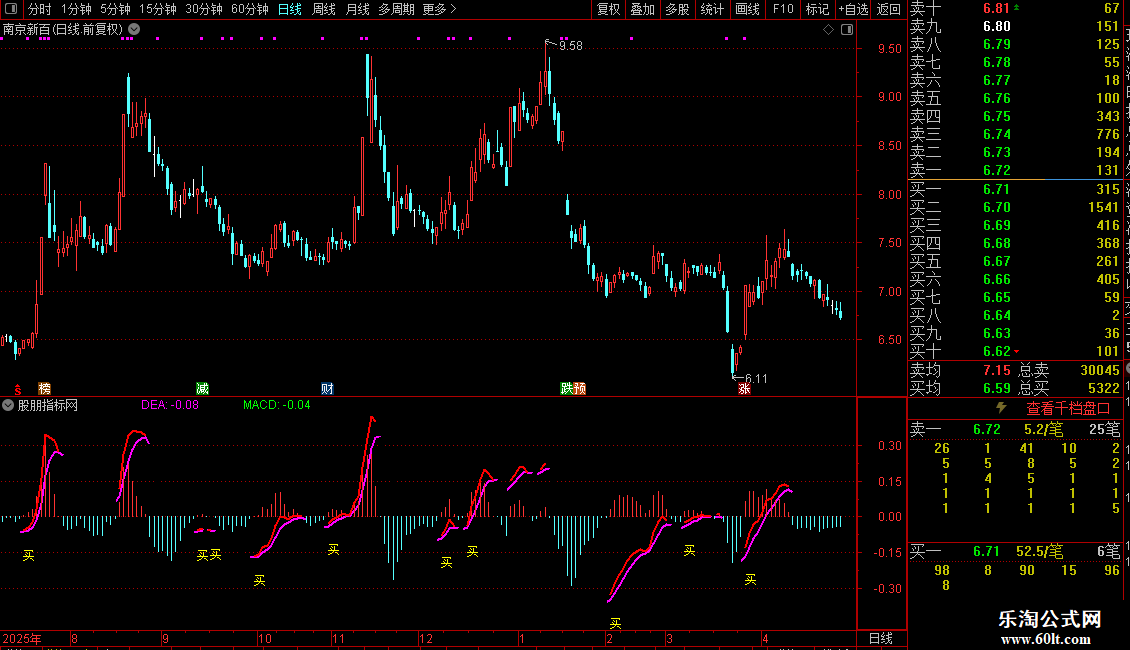This screenshot has width=1130, height=650.
Task: Switch to 30分钟 period
Action: 203,9
